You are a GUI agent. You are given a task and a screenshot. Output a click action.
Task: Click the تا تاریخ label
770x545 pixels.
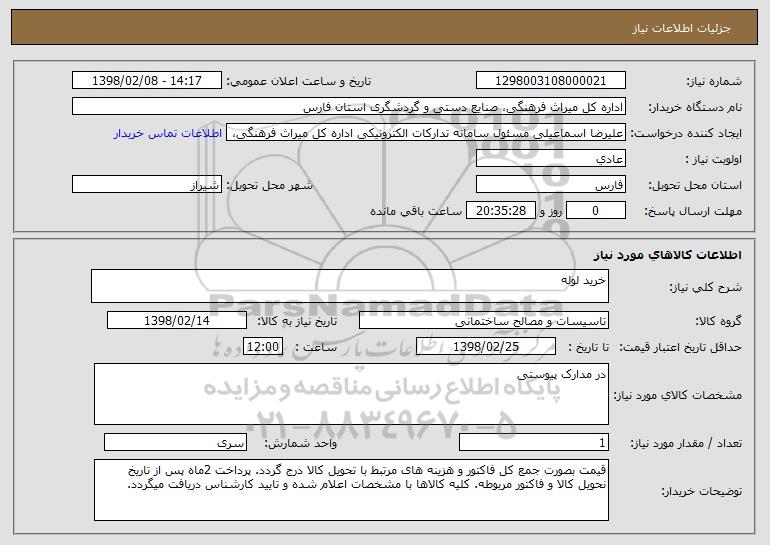[588, 347]
